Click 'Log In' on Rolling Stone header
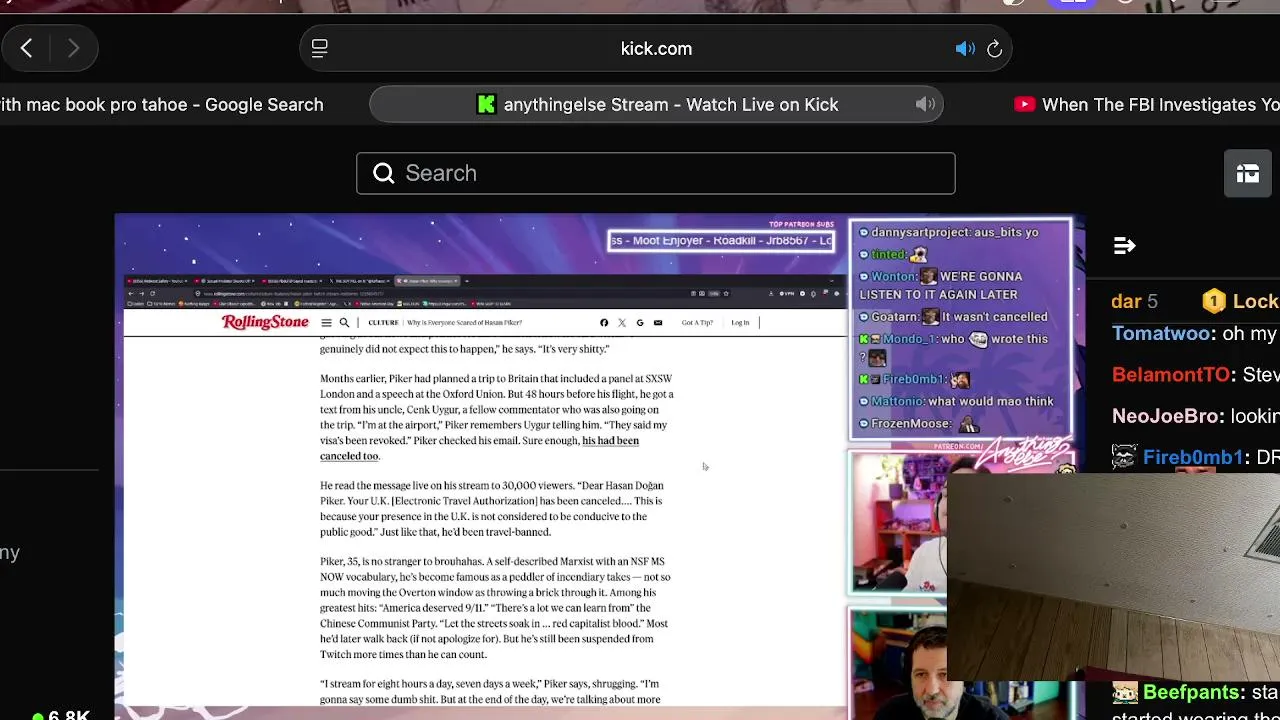 pos(740,323)
